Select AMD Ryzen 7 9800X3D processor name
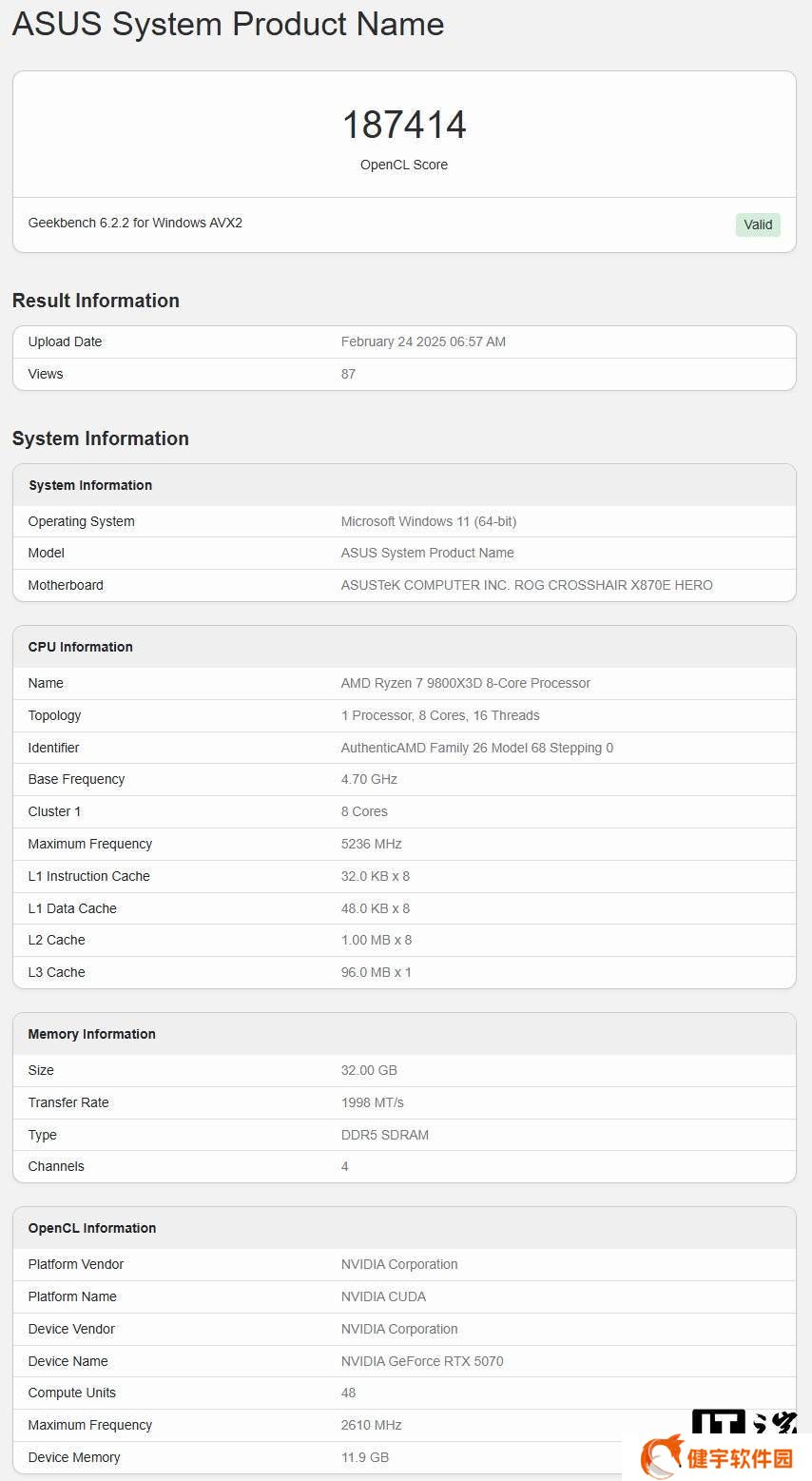The width and height of the screenshot is (812, 1481). point(466,683)
